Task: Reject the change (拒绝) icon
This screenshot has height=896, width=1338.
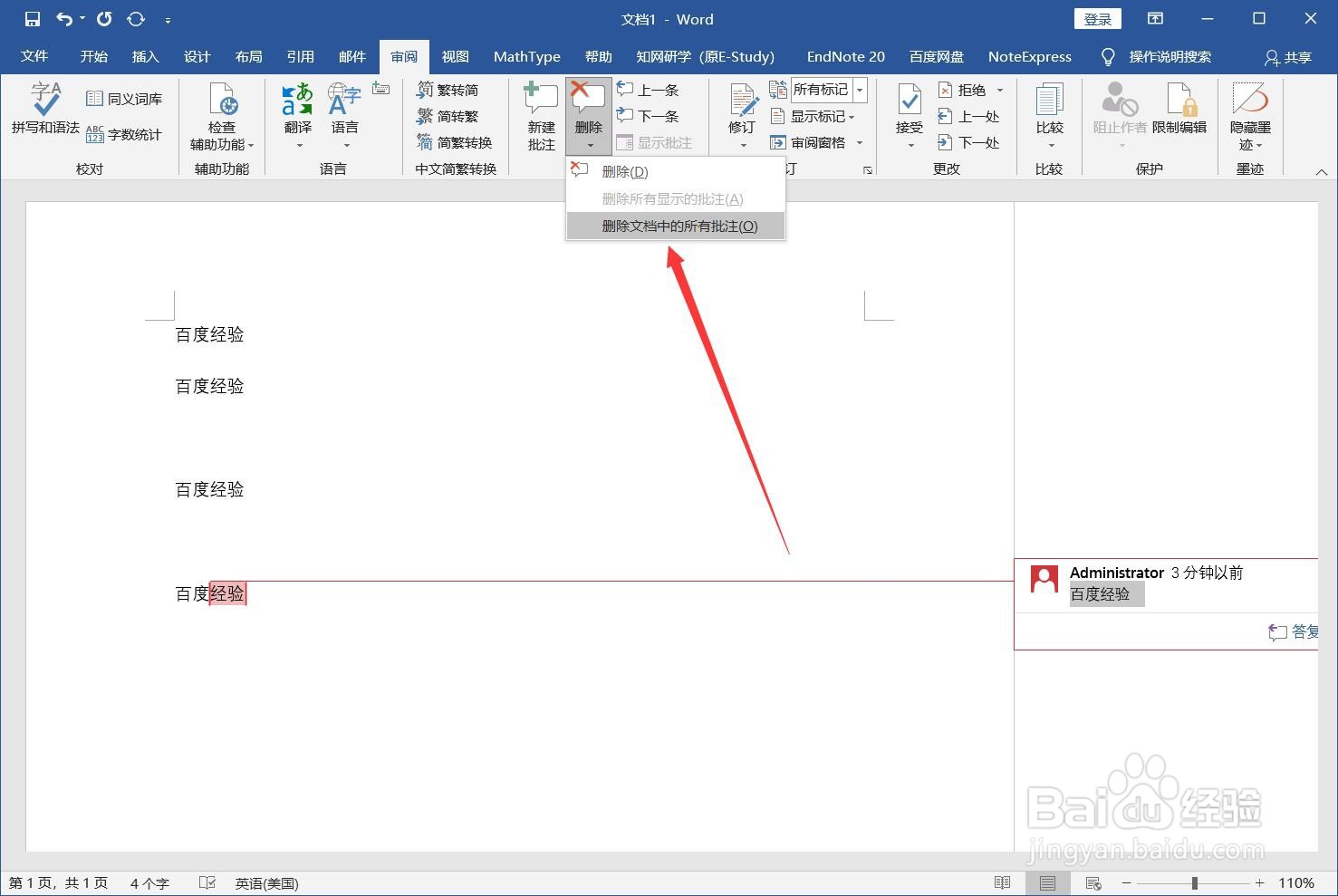Action: click(x=945, y=90)
